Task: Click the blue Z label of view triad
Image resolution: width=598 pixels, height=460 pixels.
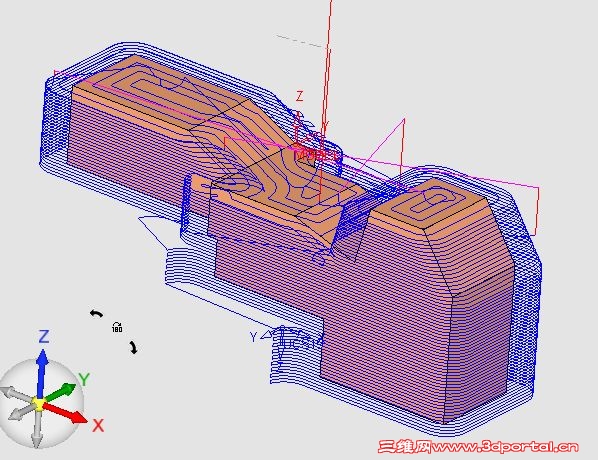Action: [x=44, y=337]
